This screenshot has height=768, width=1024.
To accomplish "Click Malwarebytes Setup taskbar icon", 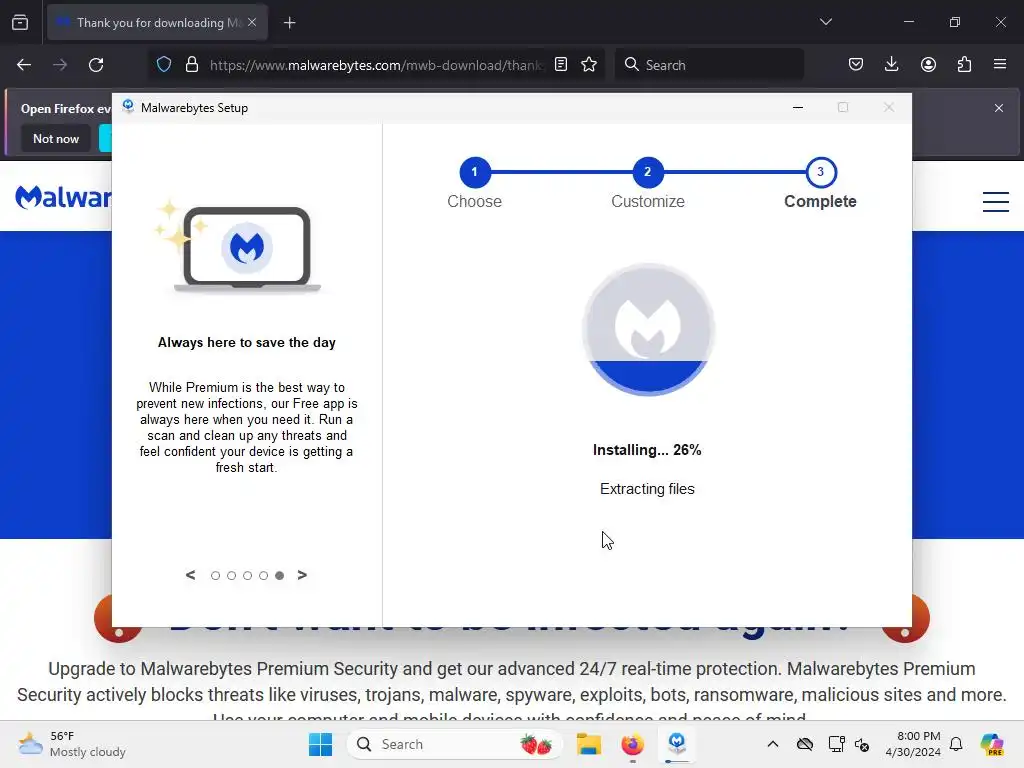I will coord(677,743).
